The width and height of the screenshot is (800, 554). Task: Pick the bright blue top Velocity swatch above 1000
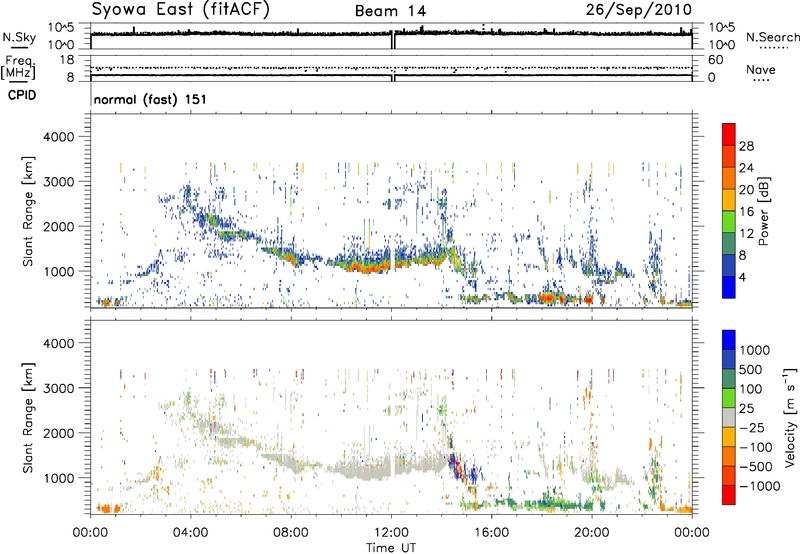(x=729, y=339)
